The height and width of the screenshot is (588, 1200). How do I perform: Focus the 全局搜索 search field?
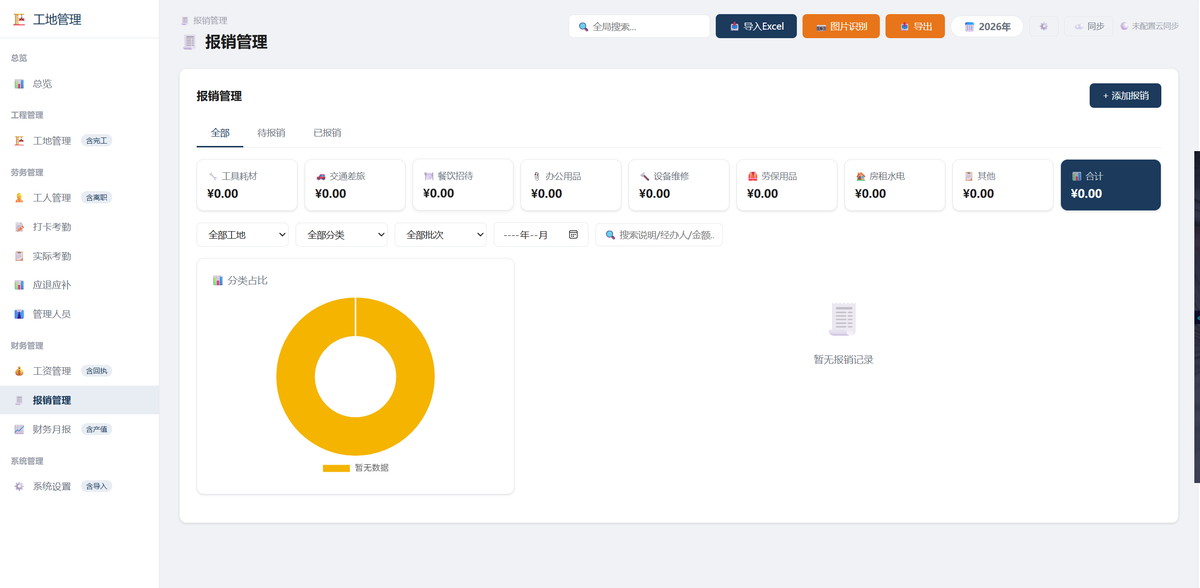point(639,26)
